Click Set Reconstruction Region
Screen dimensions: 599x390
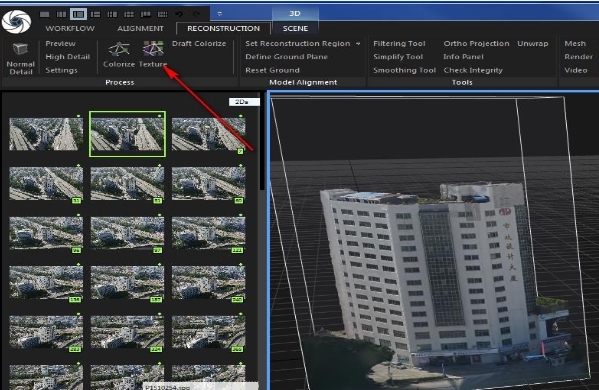coord(298,44)
